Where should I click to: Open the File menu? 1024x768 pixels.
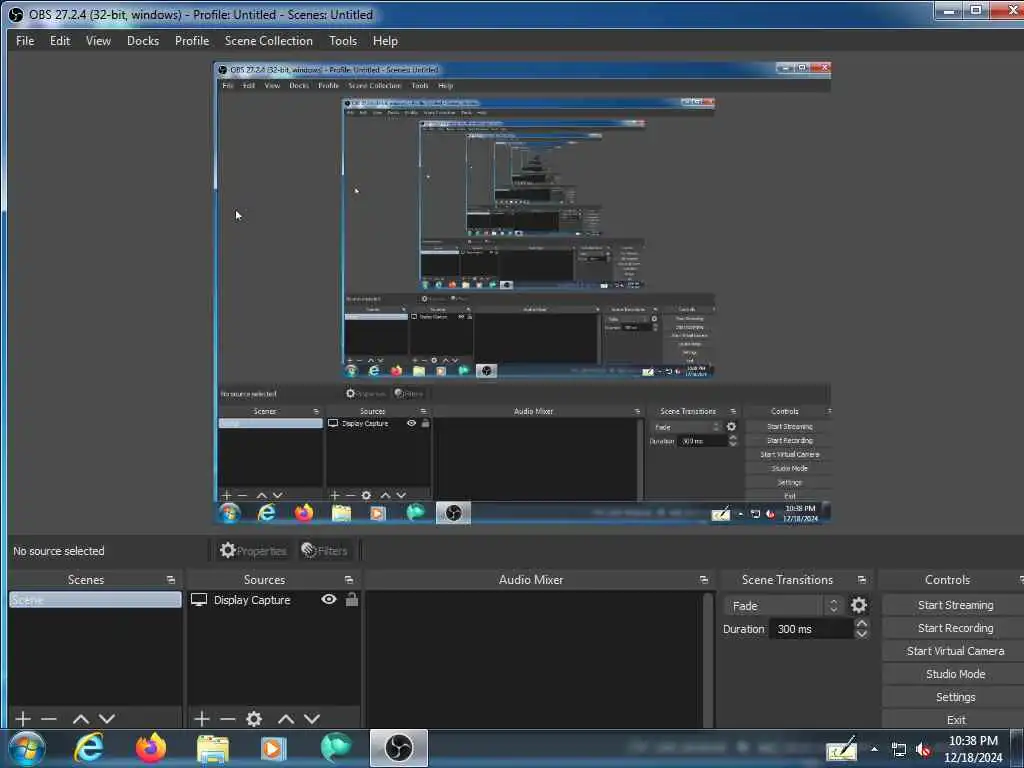25,40
